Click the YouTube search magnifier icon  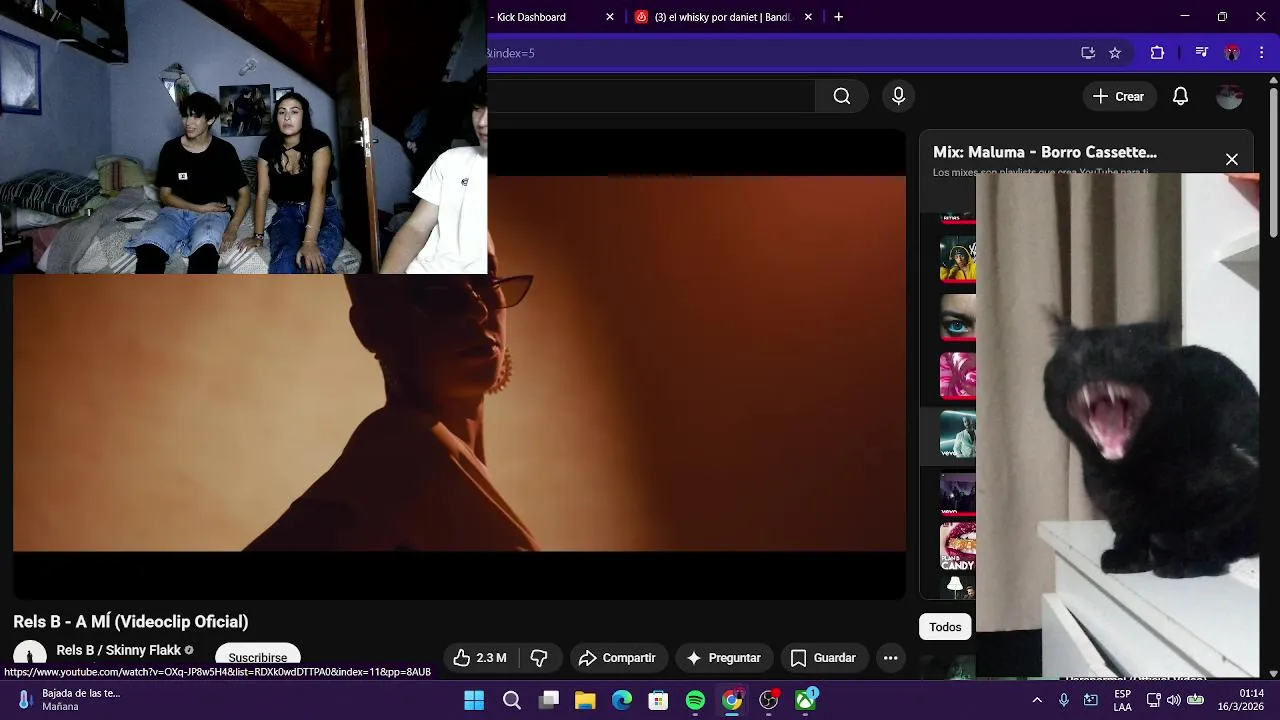tap(842, 96)
